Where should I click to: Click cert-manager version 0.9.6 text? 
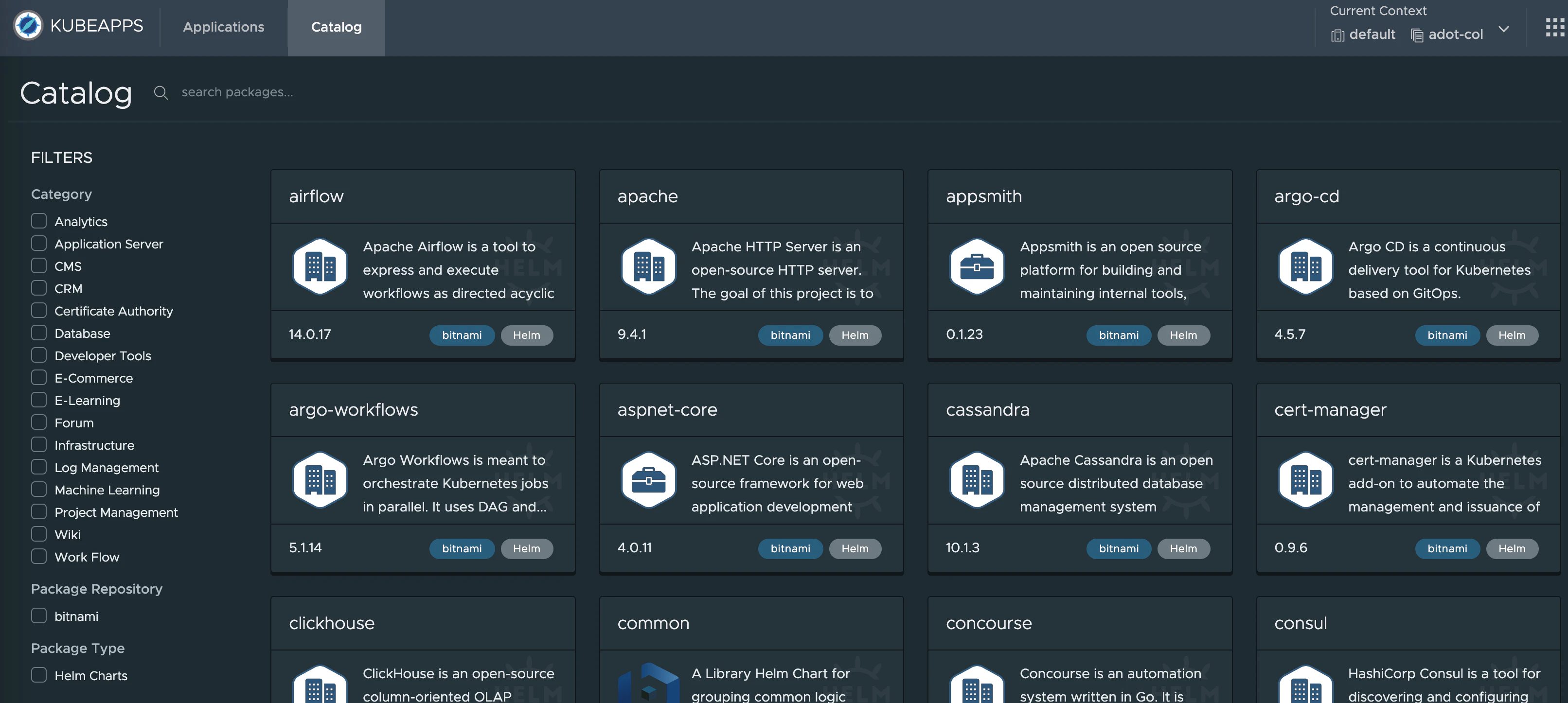pos(1290,548)
